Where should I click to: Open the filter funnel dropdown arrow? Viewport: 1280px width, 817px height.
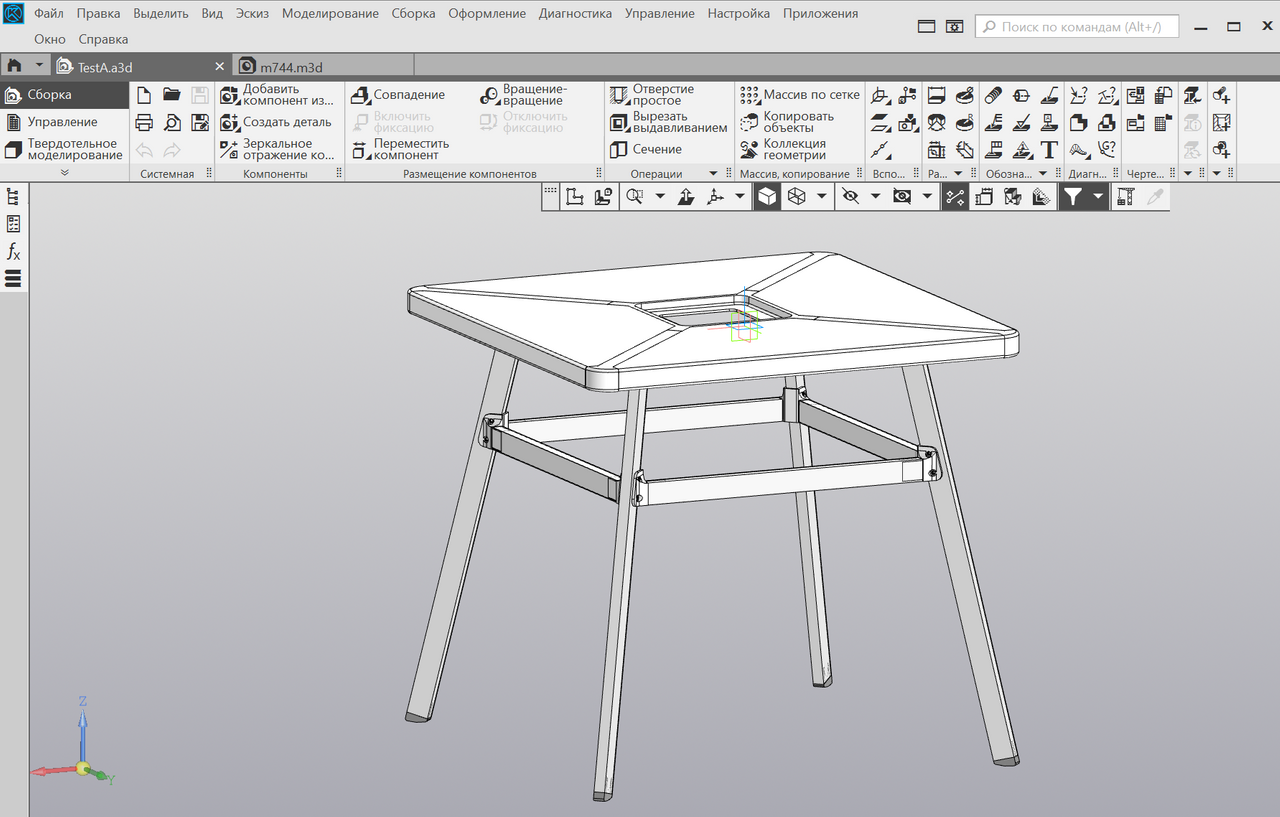coord(1098,197)
